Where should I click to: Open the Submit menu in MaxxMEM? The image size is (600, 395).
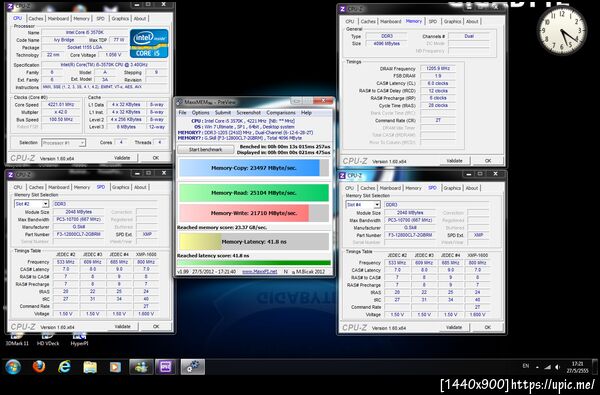click(223, 113)
